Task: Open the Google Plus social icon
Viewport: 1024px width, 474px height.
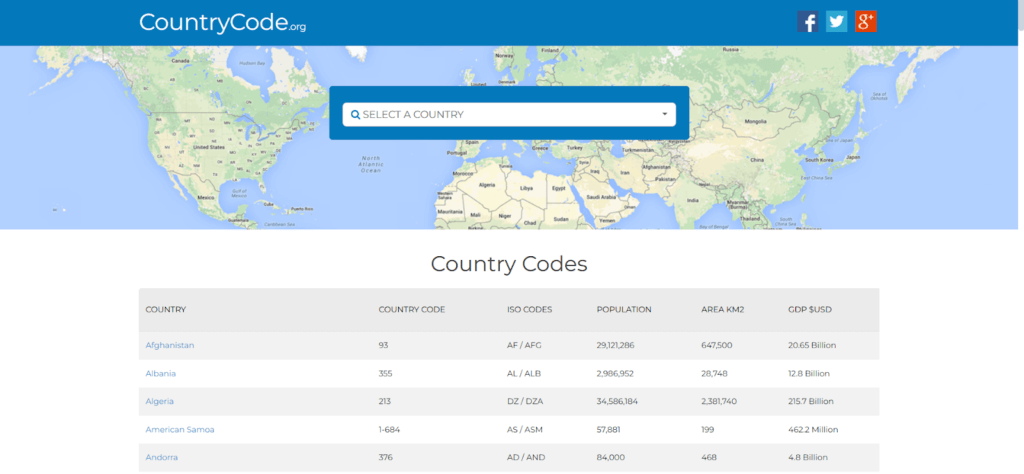Action: pyautogui.click(x=866, y=22)
